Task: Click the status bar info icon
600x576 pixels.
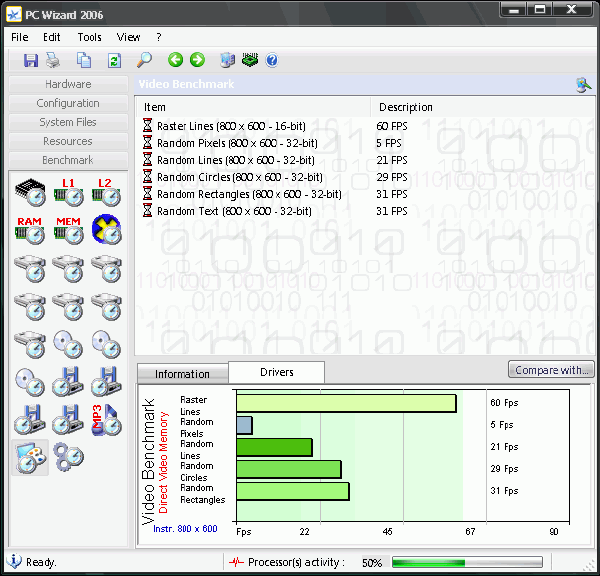Action: tap(14, 561)
